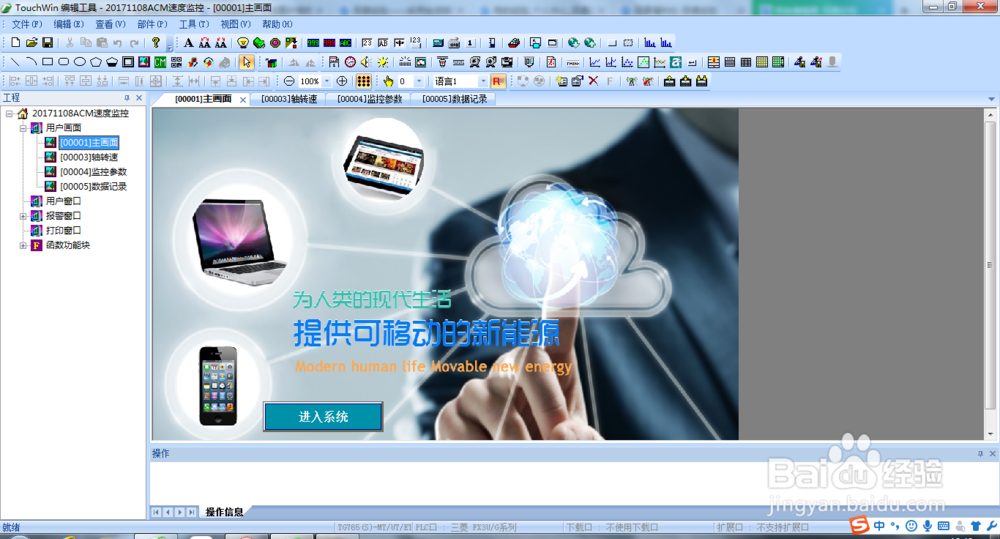1000x539 pixels.
Task: Pin the 操作 panel
Action: point(980,454)
